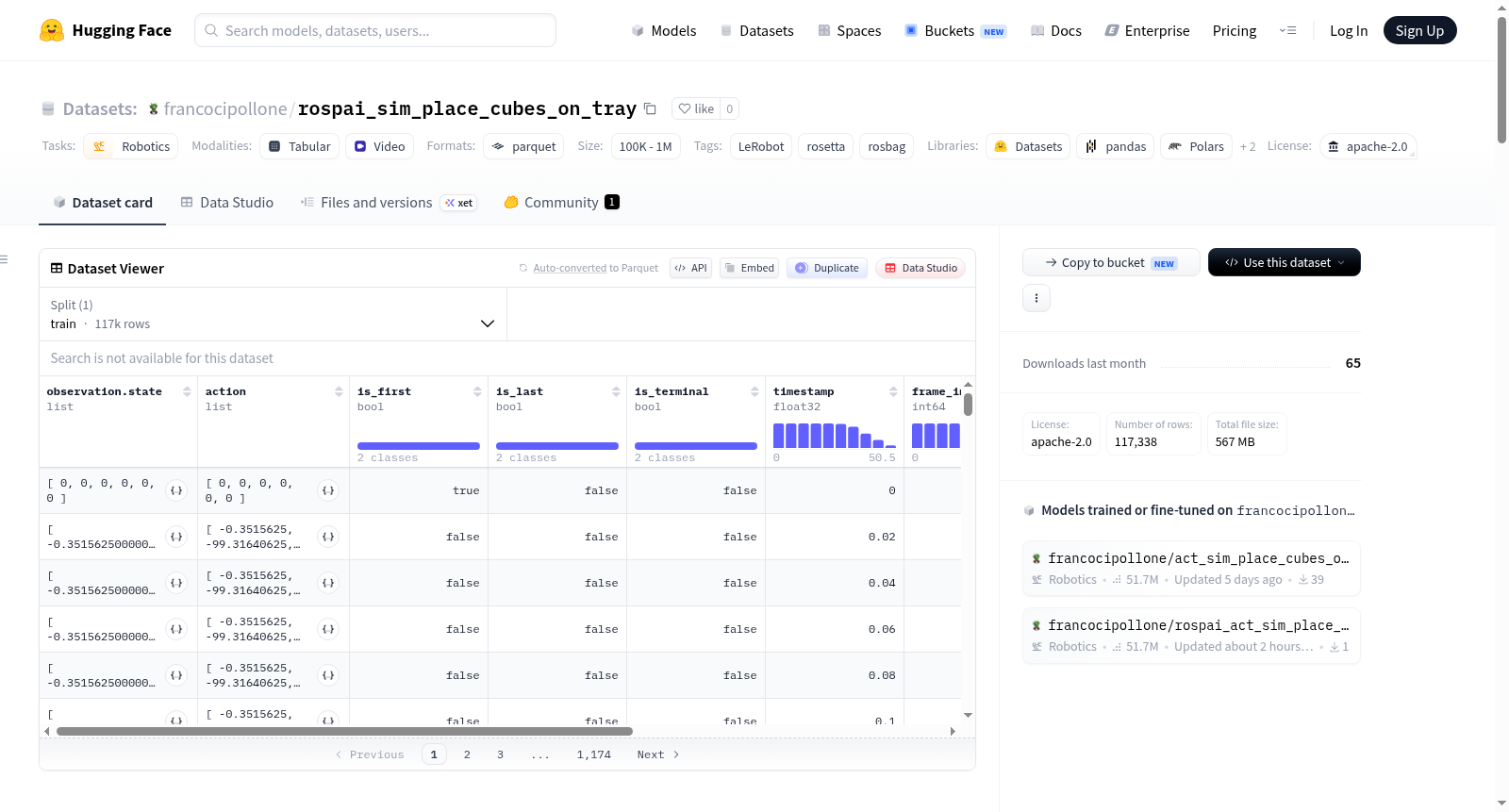The width and height of the screenshot is (1509, 812).
Task: Open Datasets in top navigation
Action: click(x=757, y=31)
